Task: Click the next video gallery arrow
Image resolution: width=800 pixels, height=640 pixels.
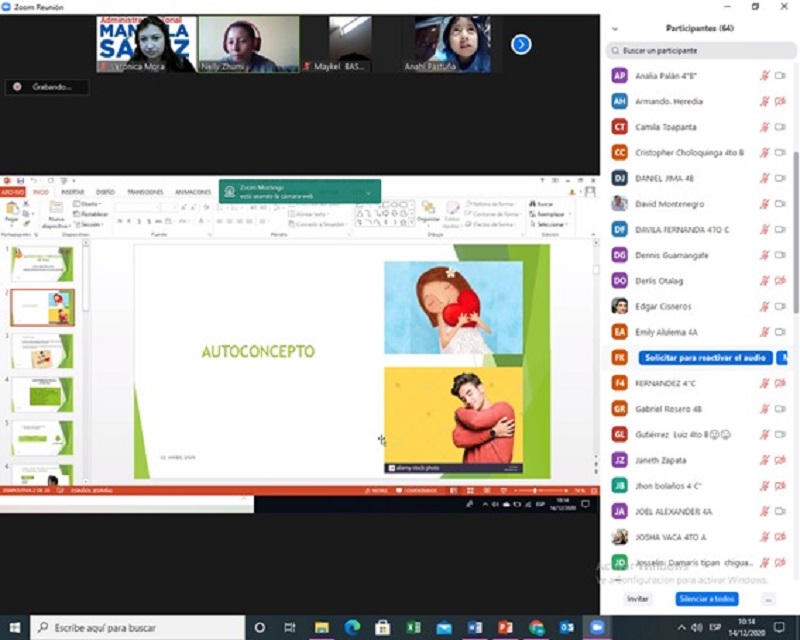Action: pos(521,44)
